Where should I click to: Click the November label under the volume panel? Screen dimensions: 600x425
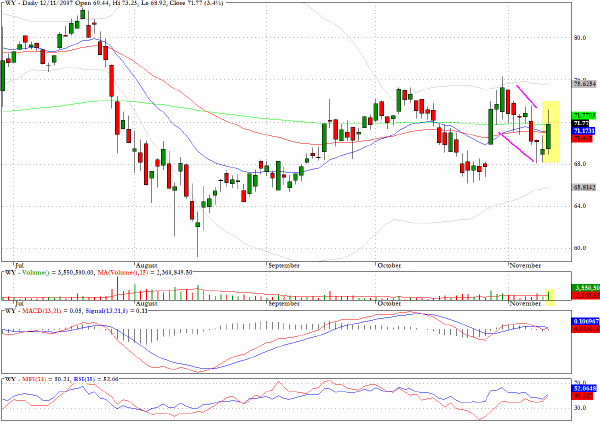point(525,303)
